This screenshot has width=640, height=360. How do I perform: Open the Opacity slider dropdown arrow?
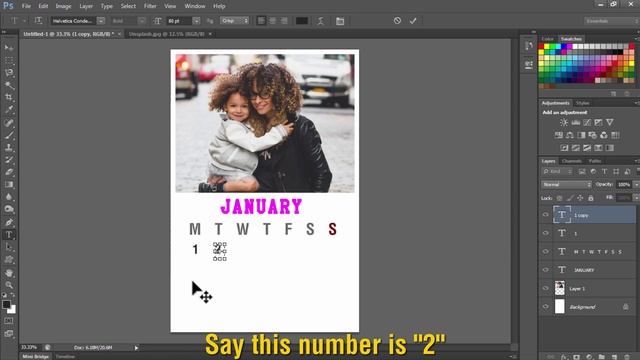636,184
